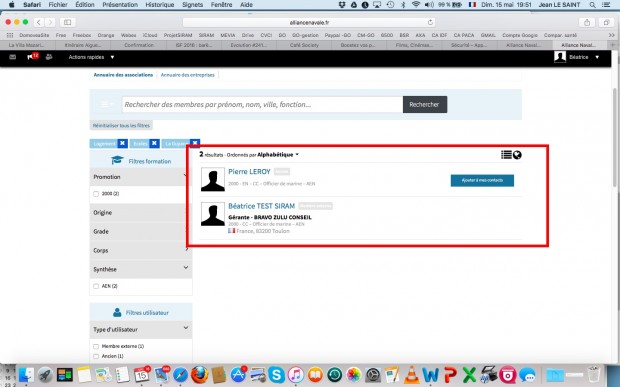Open the Historique menu
Screen dimensions: 620x387
[x=159, y=5]
